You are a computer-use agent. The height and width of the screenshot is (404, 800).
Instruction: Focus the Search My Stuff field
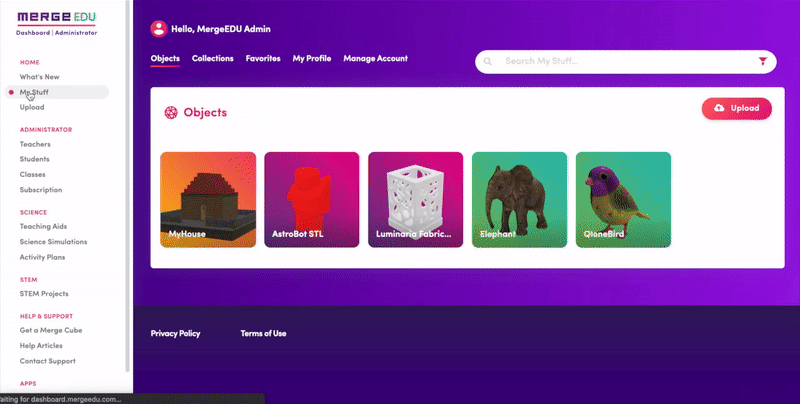pyautogui.click(x=626, y=62)
